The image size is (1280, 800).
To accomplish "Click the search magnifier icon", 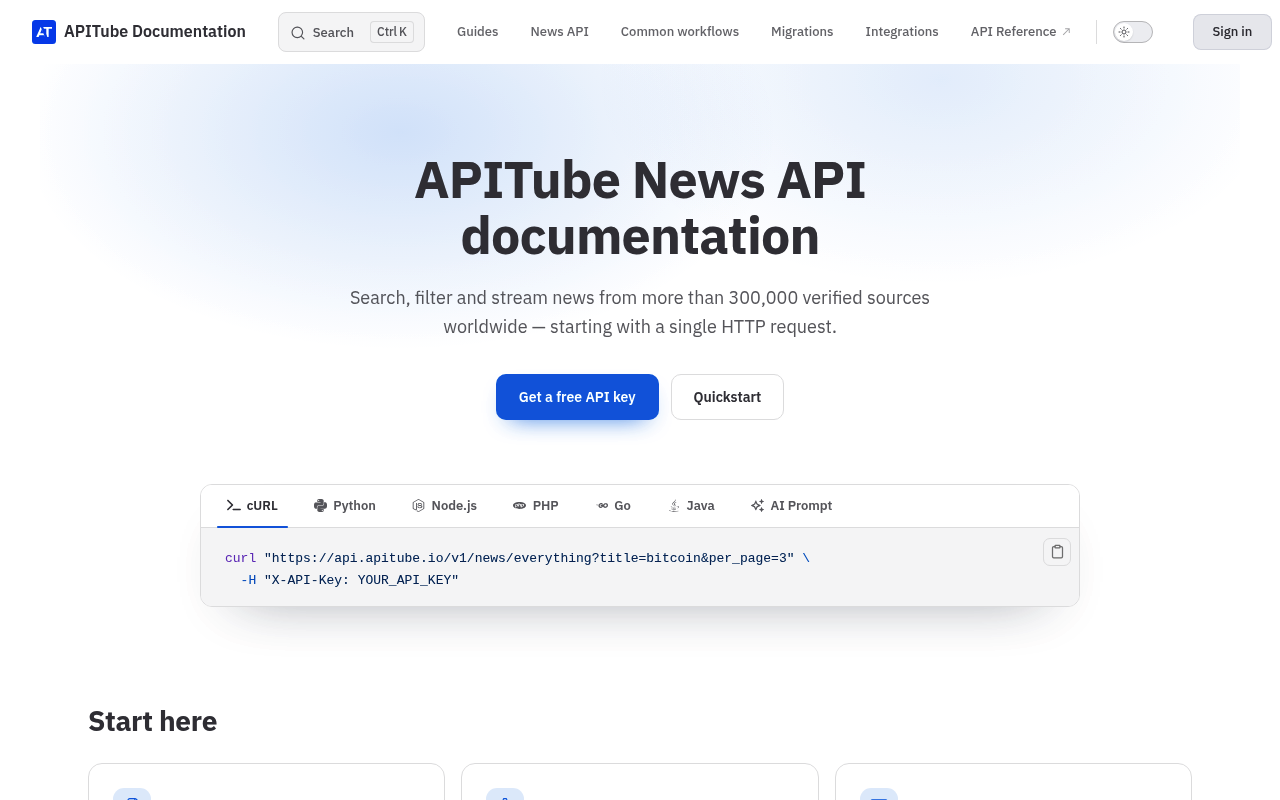I will point(298,32).
